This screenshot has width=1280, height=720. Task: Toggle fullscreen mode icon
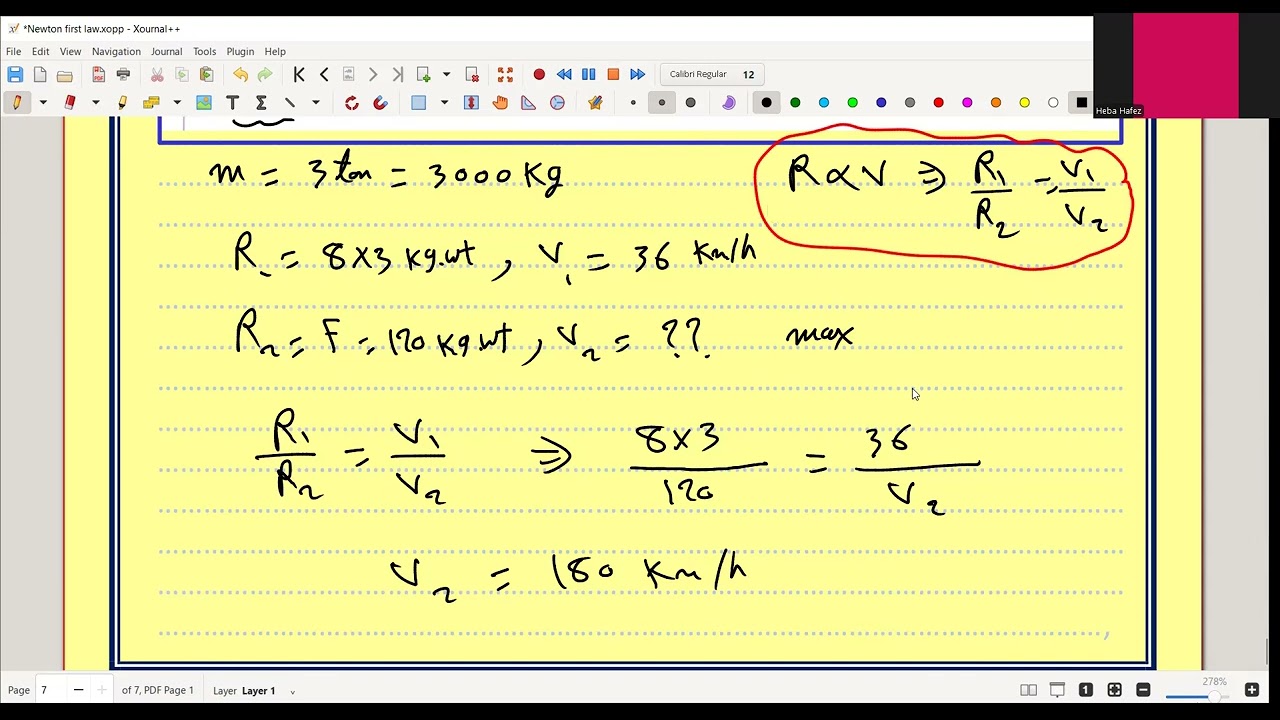coord(505,74)
